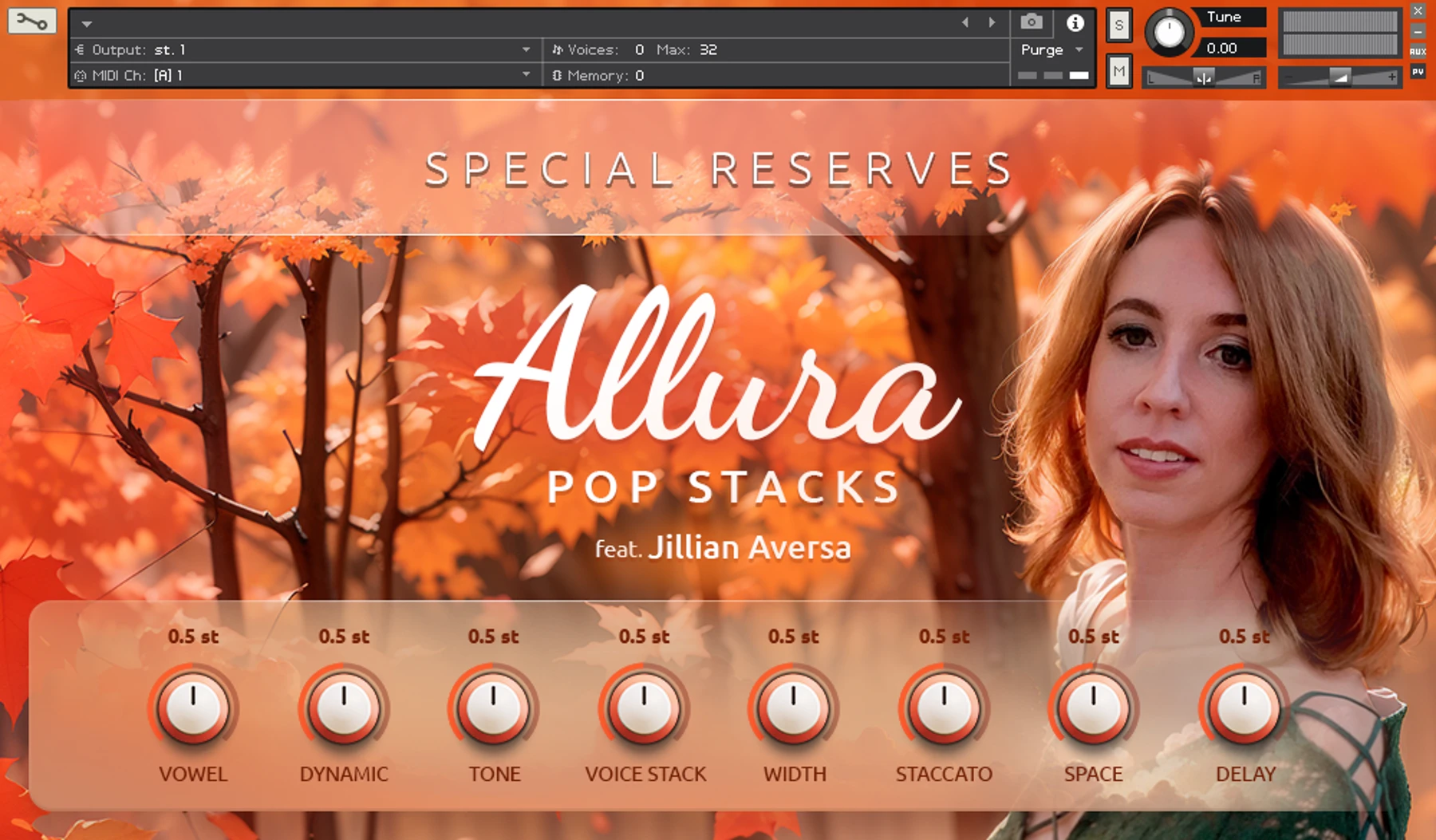Click the VOWEL knob
This screenshot has width=1436, height=840.
click(x=193, y=708)
